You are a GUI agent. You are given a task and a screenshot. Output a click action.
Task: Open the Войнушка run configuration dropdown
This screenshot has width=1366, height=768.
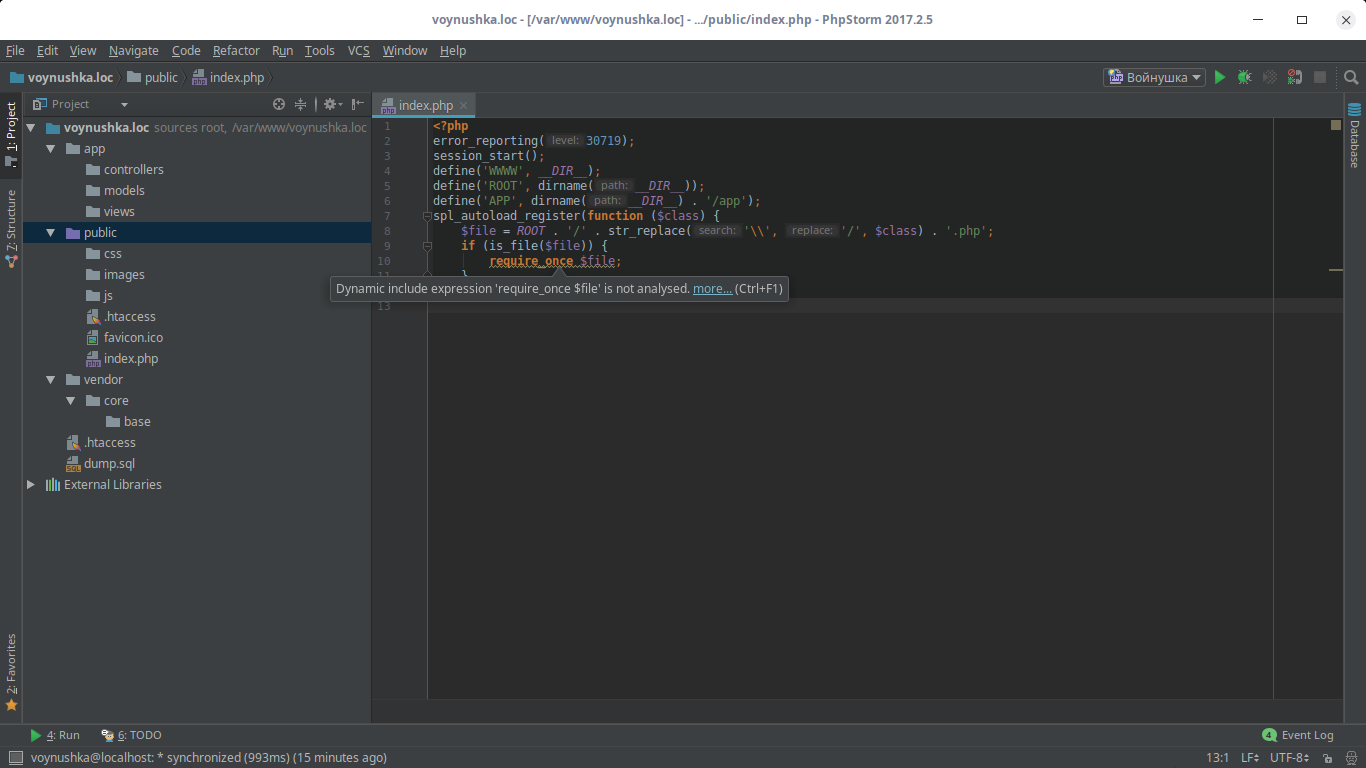[x=1155, y=77]
